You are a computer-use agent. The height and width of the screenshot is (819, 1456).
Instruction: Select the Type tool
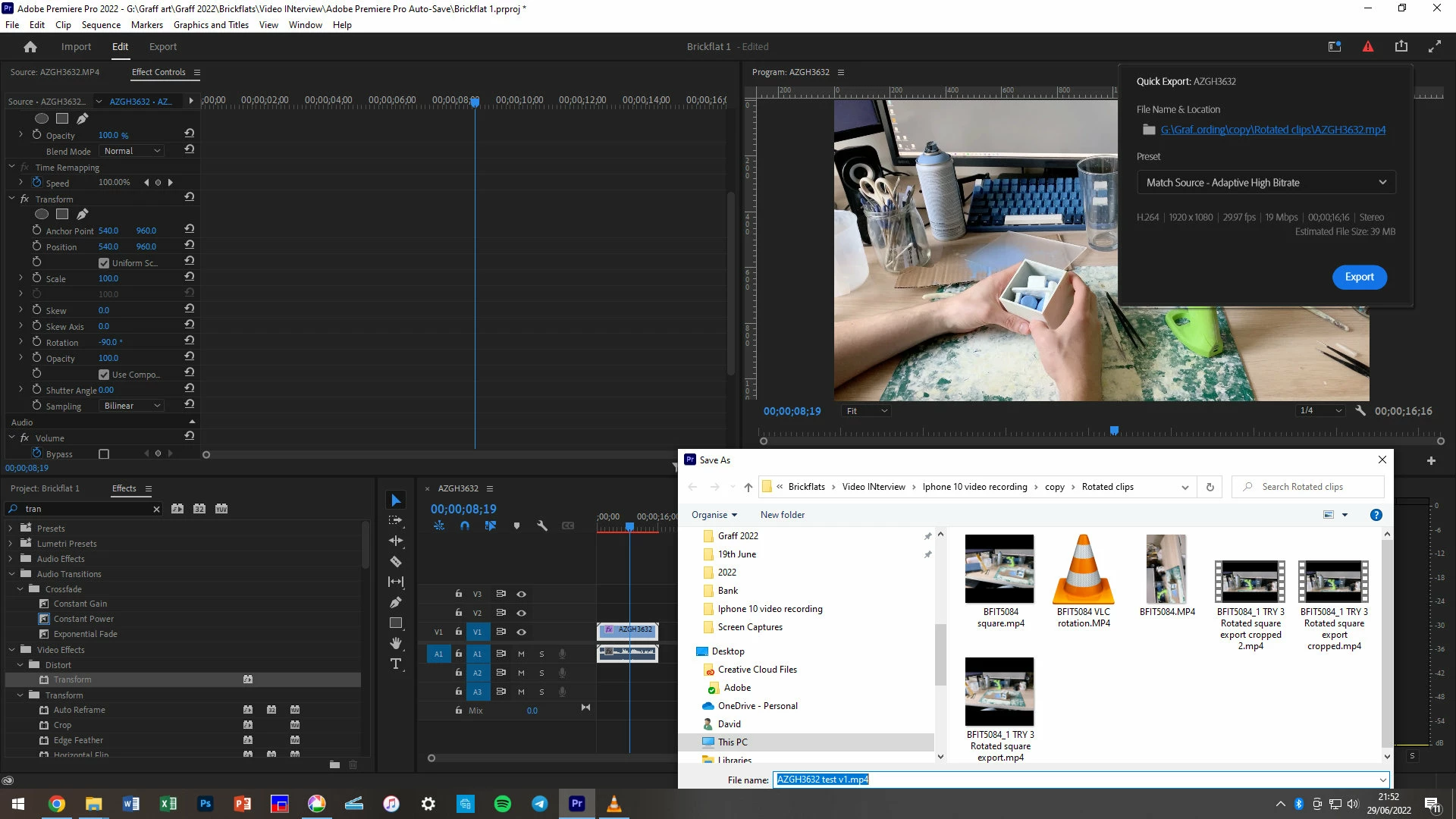395,664
